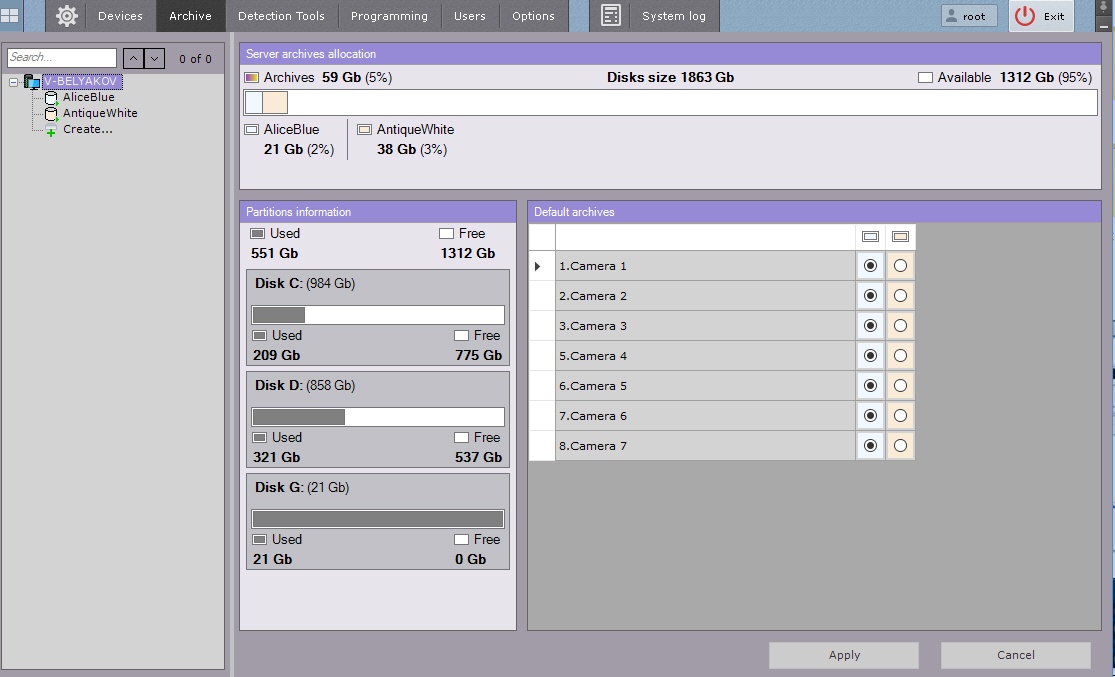The height and width of the screenshot is (677, 1115).
Task: Jump to next search result with down arrow
Action: 155,58
